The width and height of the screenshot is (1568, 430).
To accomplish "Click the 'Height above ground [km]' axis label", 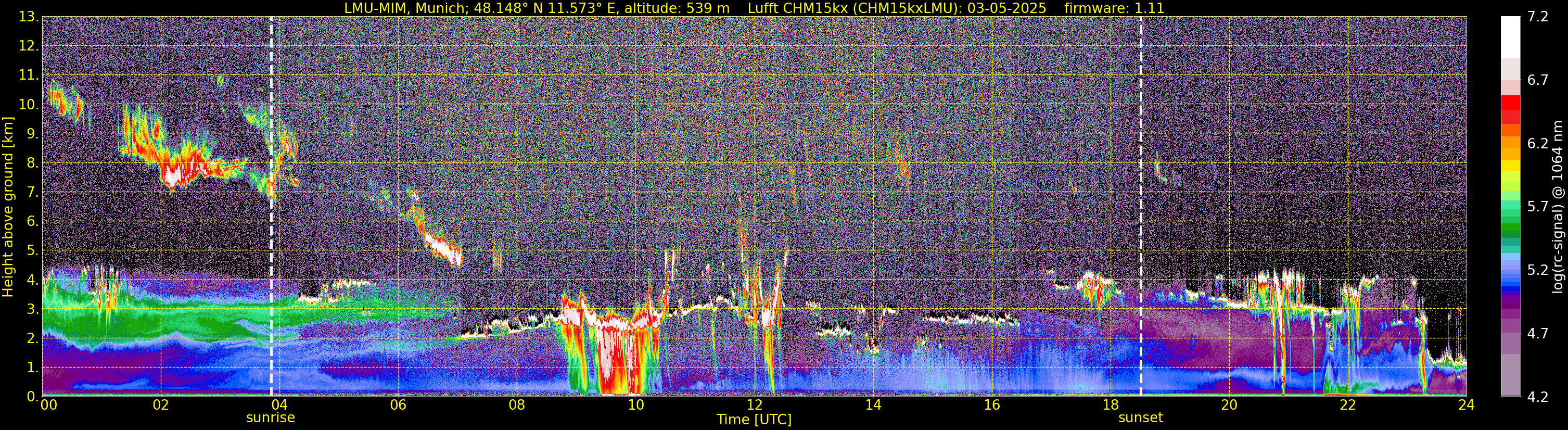I will pos(8,207).
